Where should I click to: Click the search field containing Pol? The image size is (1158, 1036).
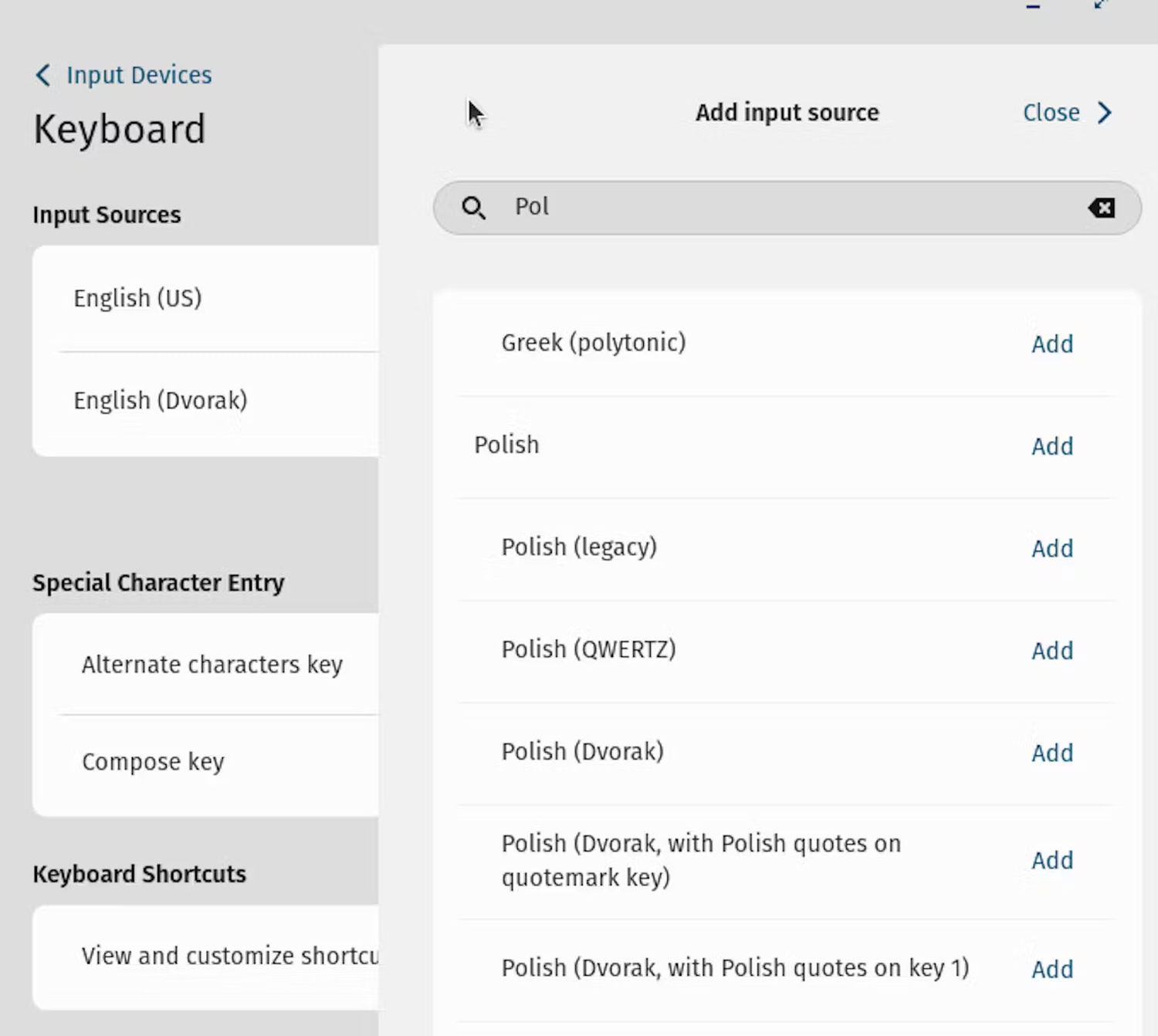tap(772, 208)
